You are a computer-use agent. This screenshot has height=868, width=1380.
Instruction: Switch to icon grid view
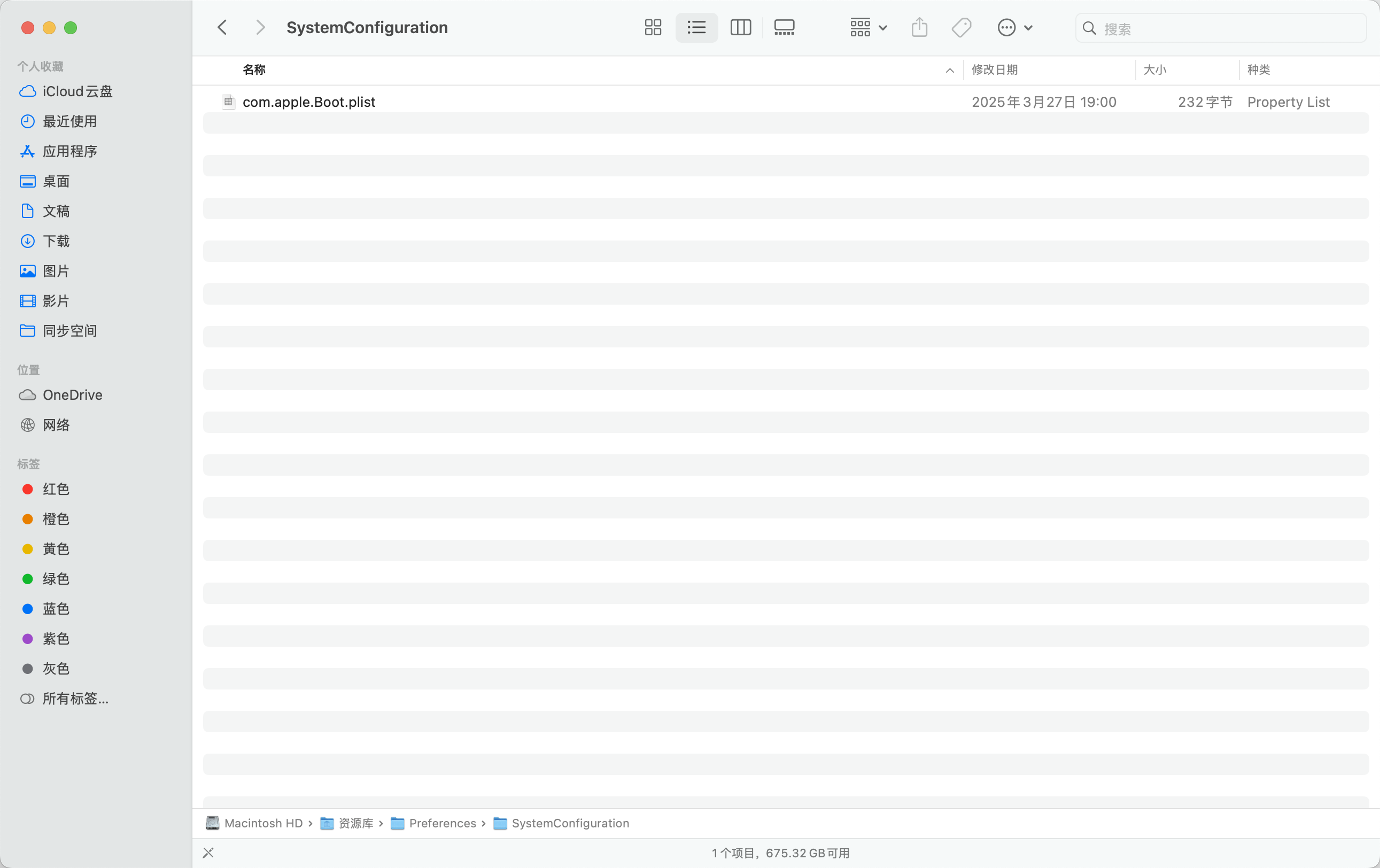pos(653,27)
